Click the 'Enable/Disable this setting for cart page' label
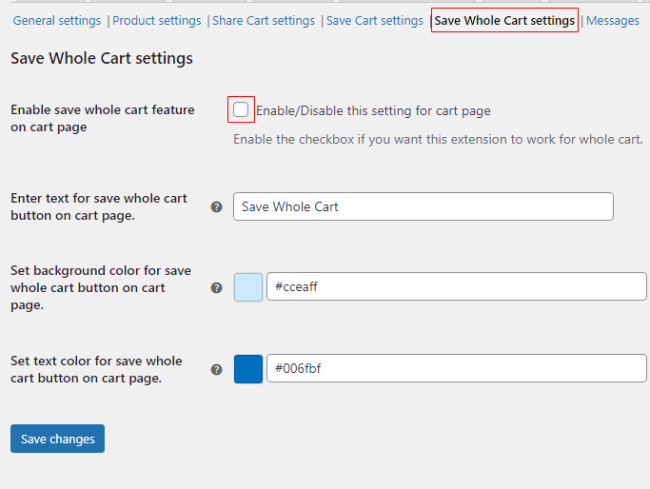650x489 pixels. (373, 111)
